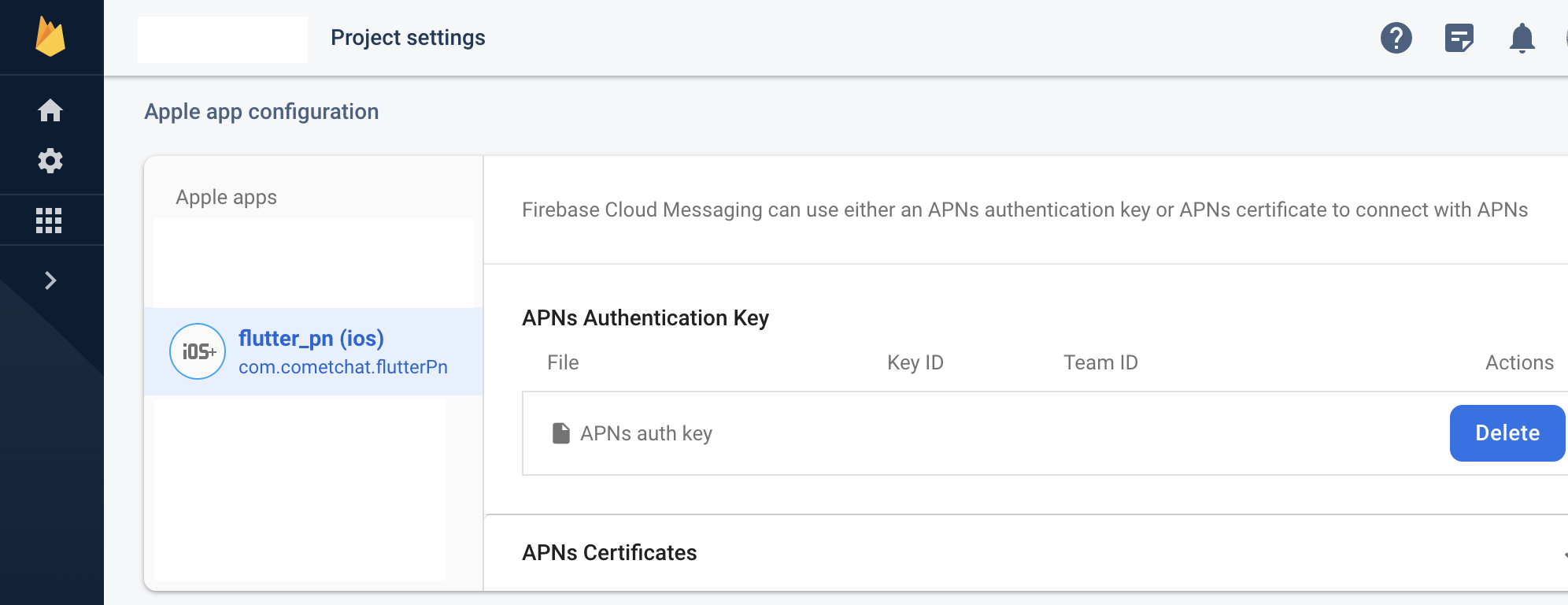1568x605 pixels.
Task: Go to the project overview home icon
Action: (50, 110)
